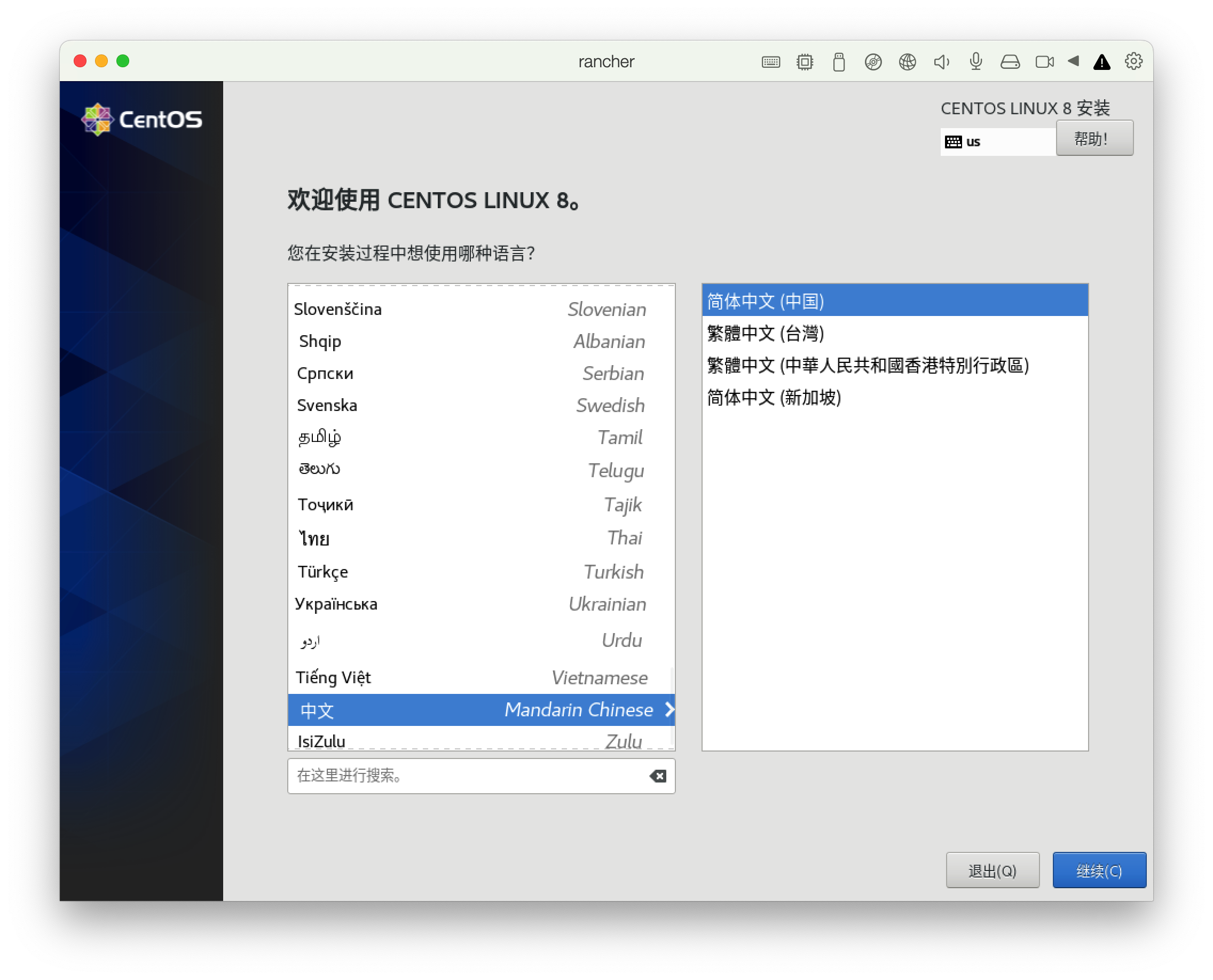1213x980 pixels.
Task: Clear search with backspace icon
Action: [658, 776]
